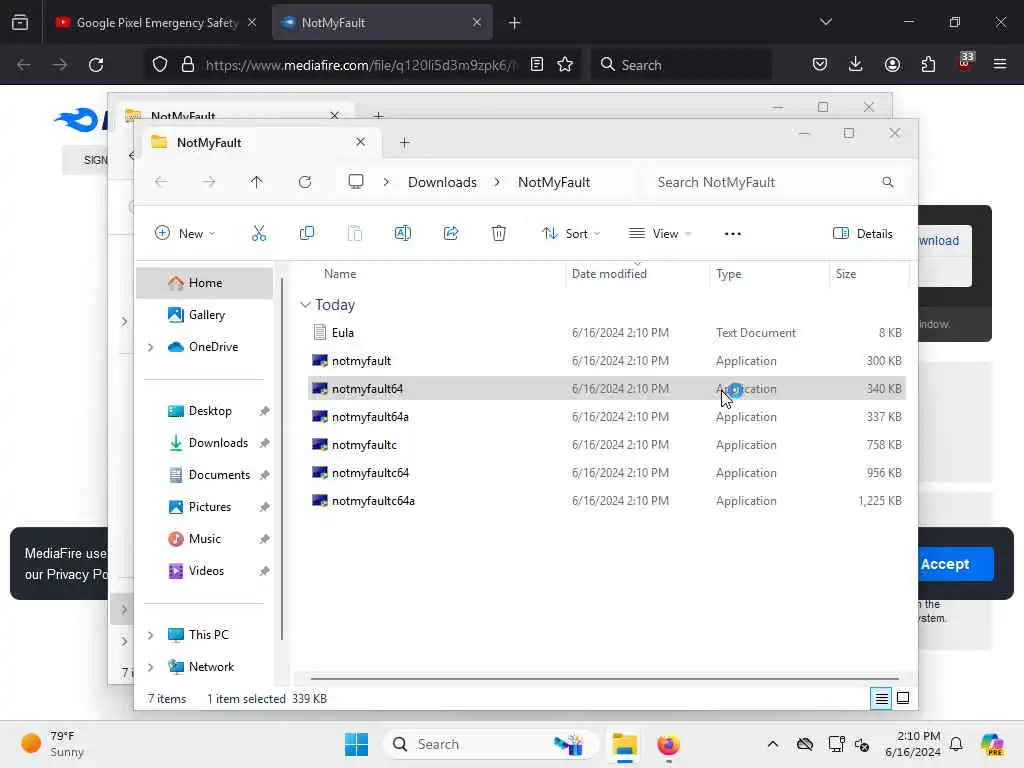Select the Eula text document

point(607,332)
